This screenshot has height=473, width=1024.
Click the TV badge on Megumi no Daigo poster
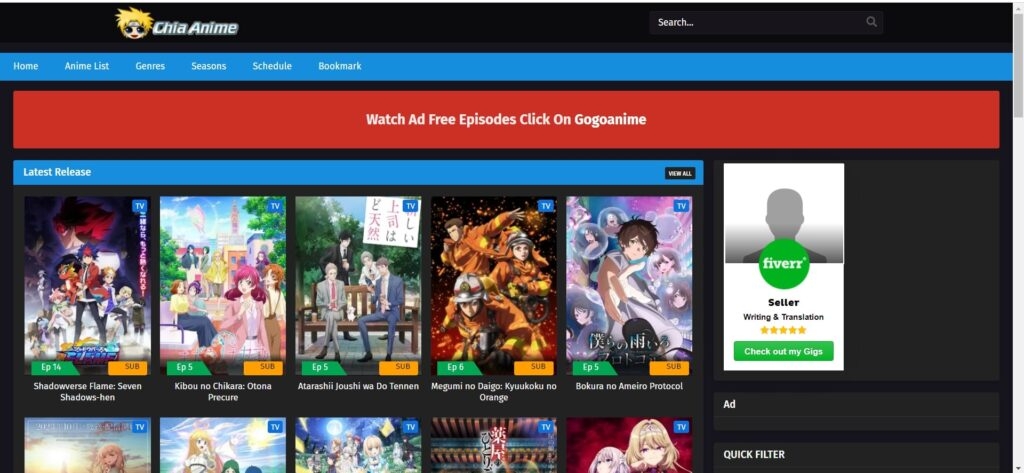tap(546, 206)
